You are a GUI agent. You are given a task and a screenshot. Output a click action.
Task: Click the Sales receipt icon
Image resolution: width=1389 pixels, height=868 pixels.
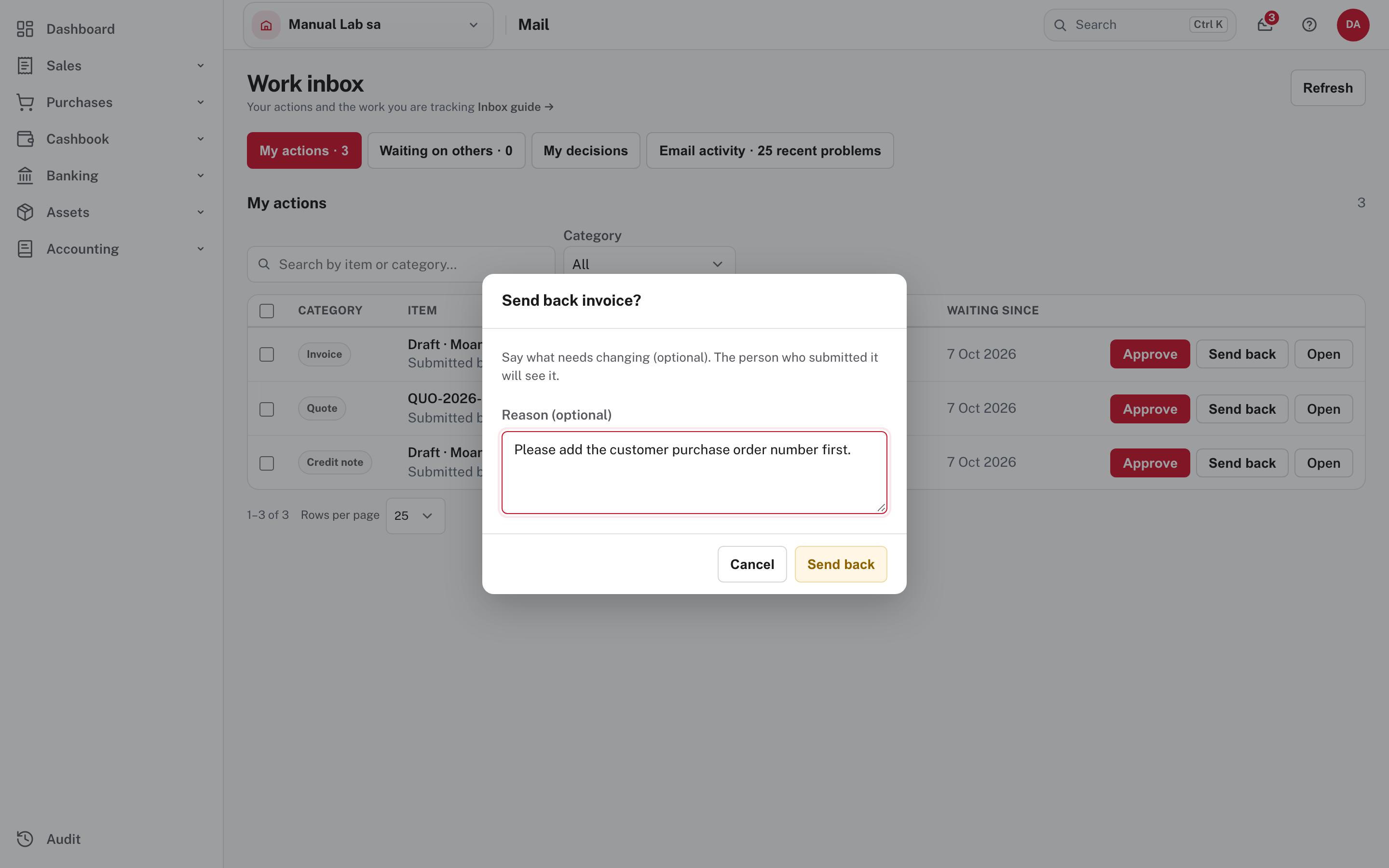(25, 66)
